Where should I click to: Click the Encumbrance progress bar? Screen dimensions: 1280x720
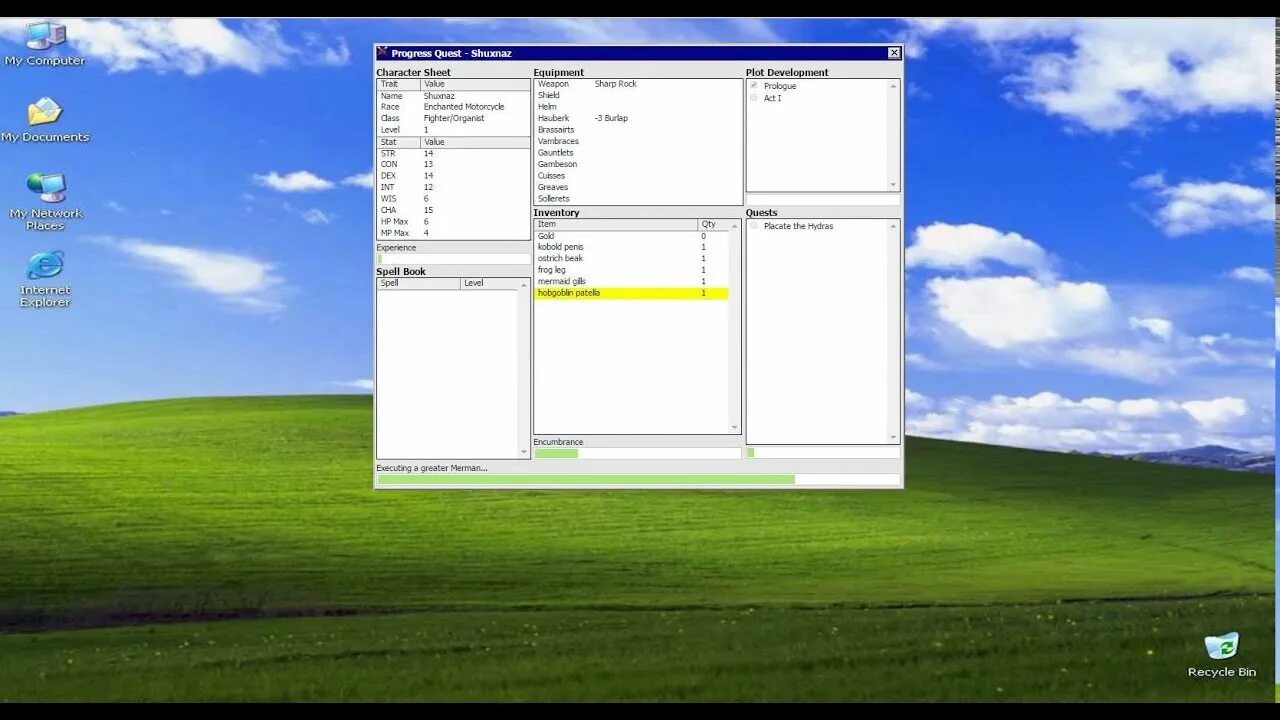click(x=637, y=453)
